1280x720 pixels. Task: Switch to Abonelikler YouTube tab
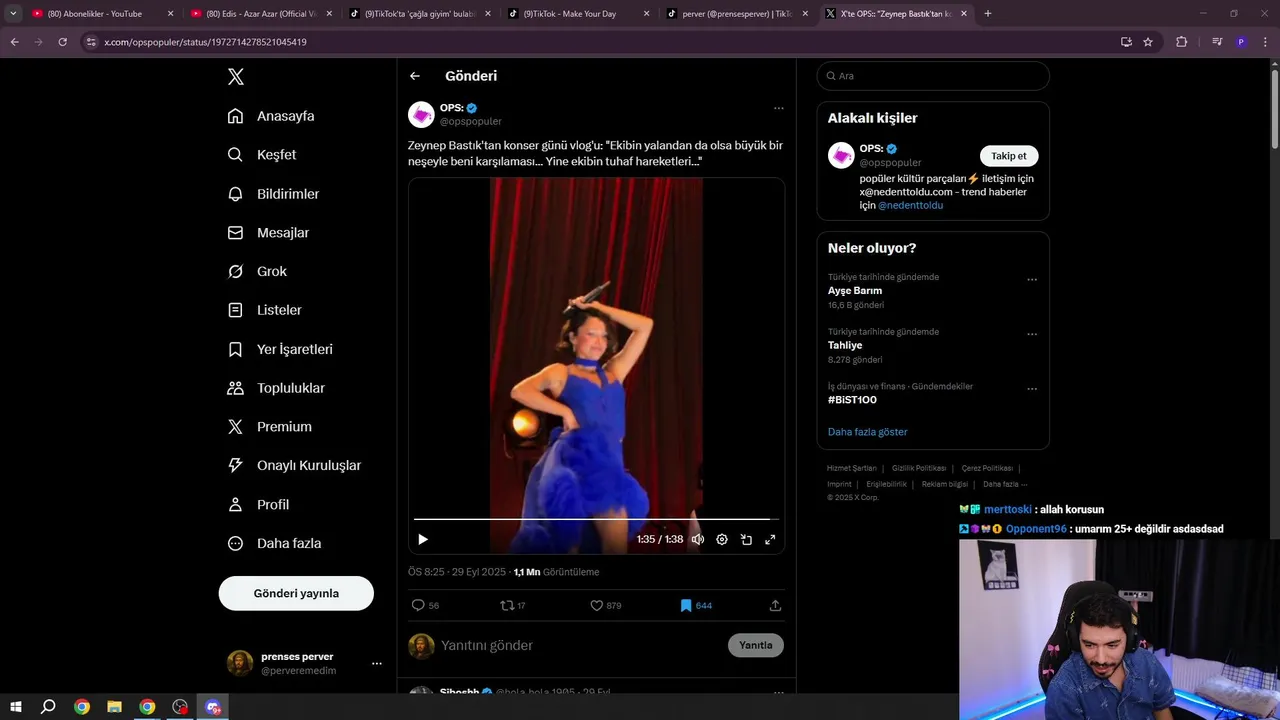point(102,14)
